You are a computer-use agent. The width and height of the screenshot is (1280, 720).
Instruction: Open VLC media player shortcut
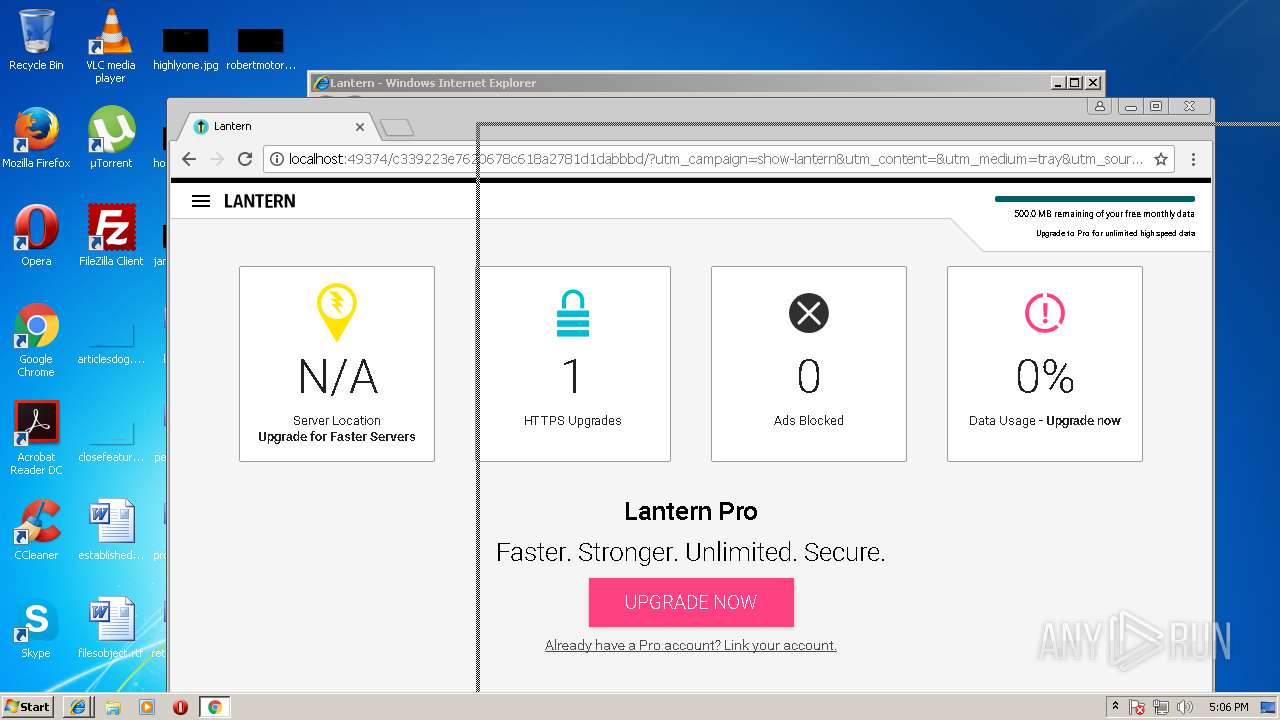pyautogui.click(x=110, y=46)
